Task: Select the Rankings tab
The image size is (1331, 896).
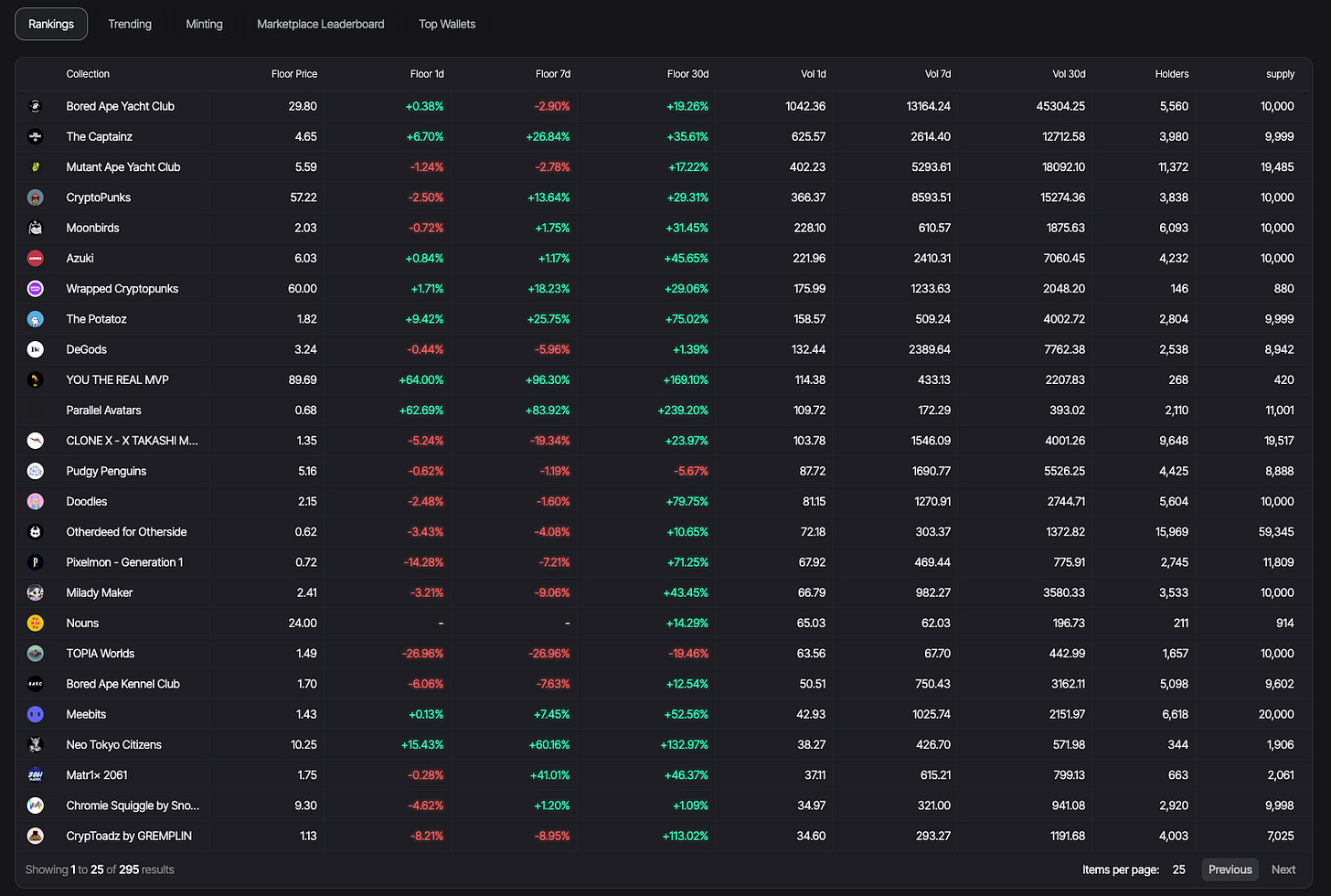Action: [51, 24]
